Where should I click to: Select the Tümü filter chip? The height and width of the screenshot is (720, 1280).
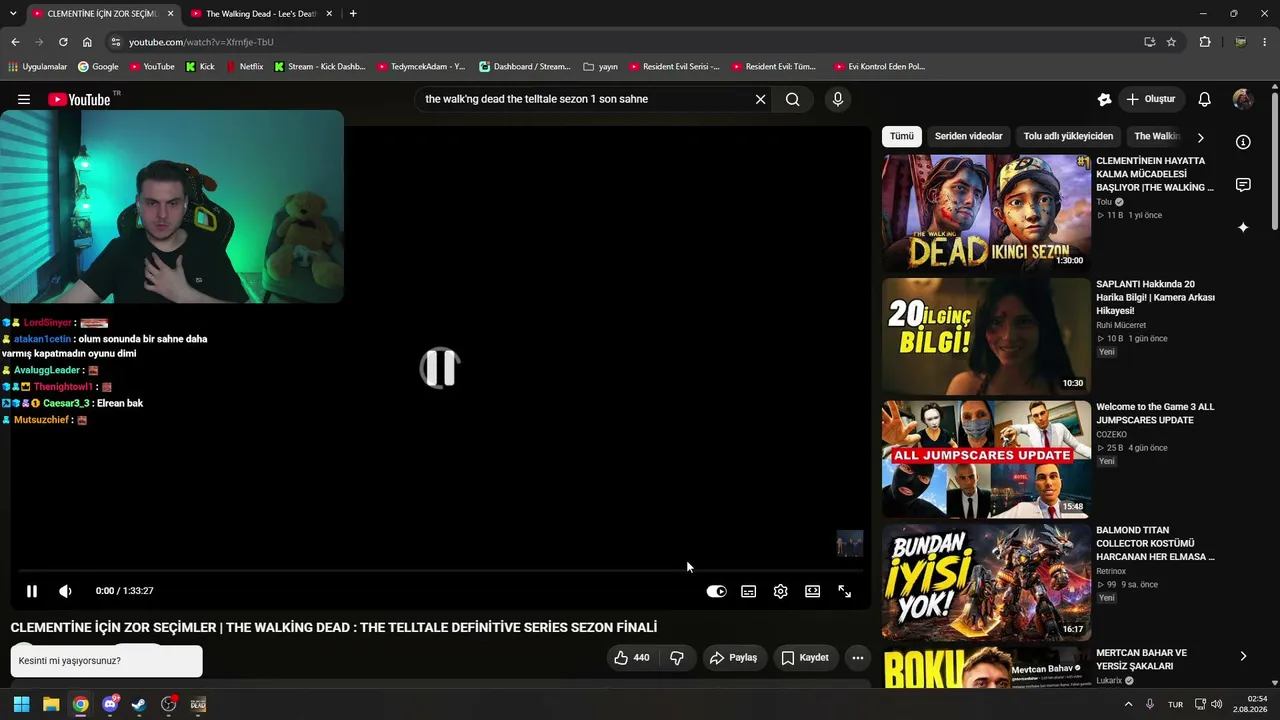(902, 136)
